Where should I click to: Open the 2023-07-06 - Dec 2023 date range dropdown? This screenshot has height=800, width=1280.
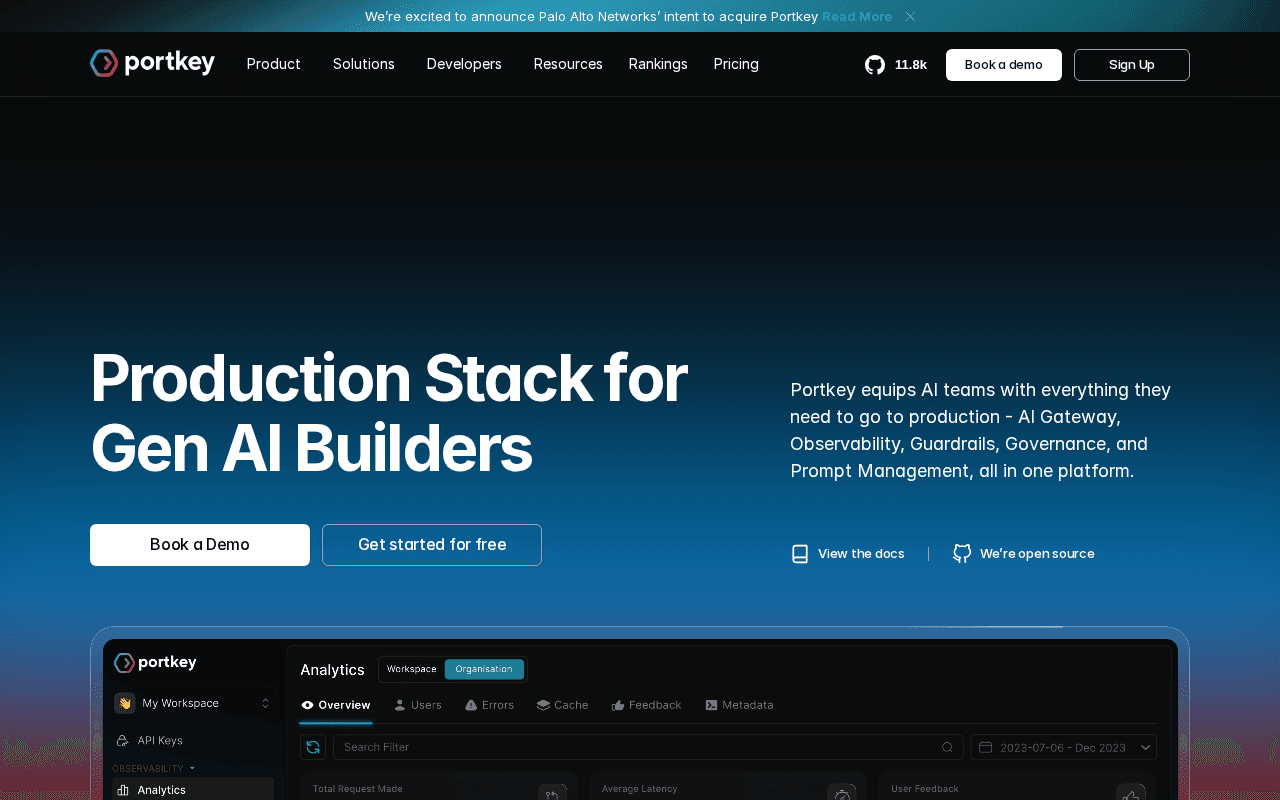[x=1064, y=747]
